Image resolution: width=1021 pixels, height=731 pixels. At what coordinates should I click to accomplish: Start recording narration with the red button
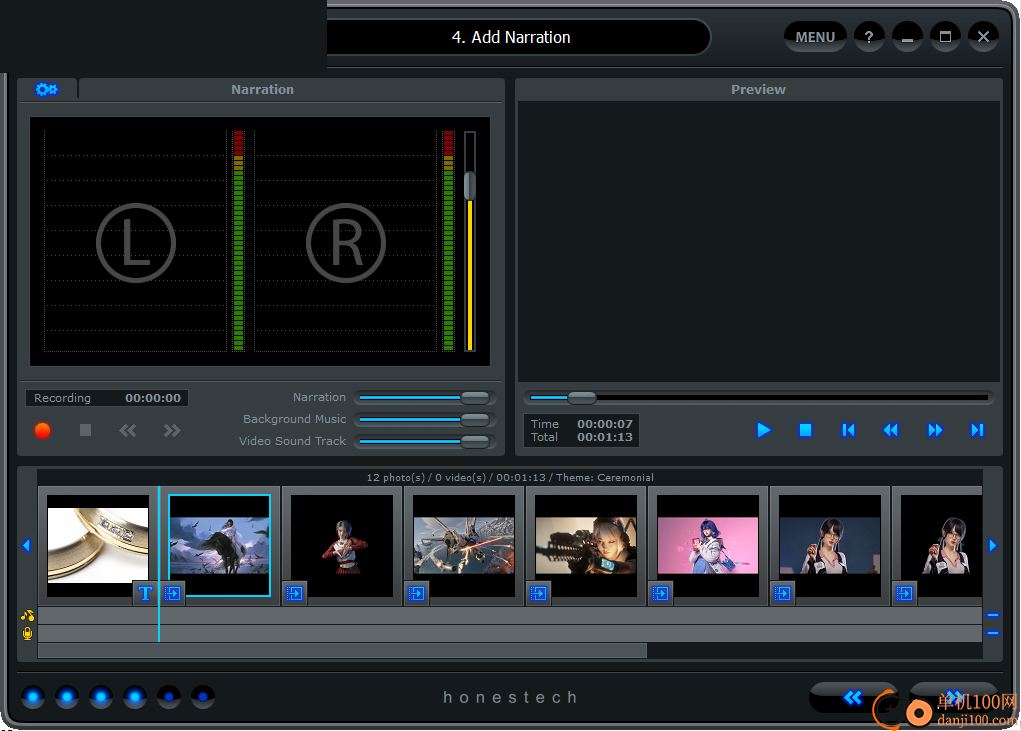coord(42,430)
